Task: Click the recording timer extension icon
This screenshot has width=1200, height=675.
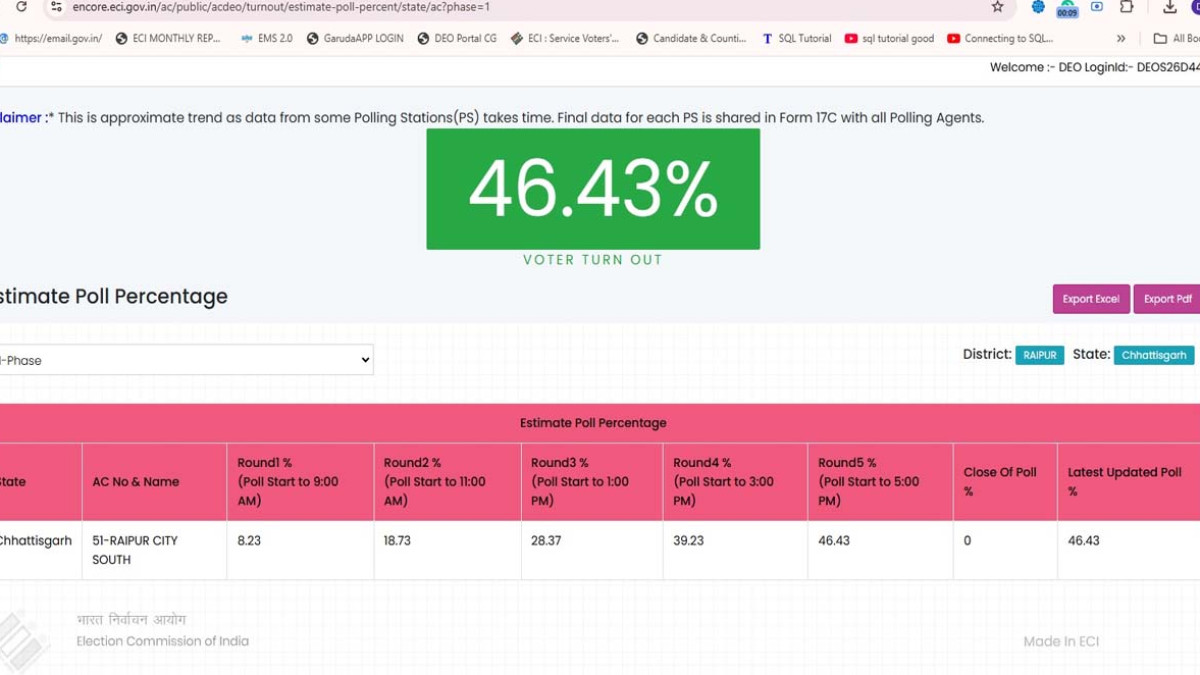Action: click(x=1067, y=9)
